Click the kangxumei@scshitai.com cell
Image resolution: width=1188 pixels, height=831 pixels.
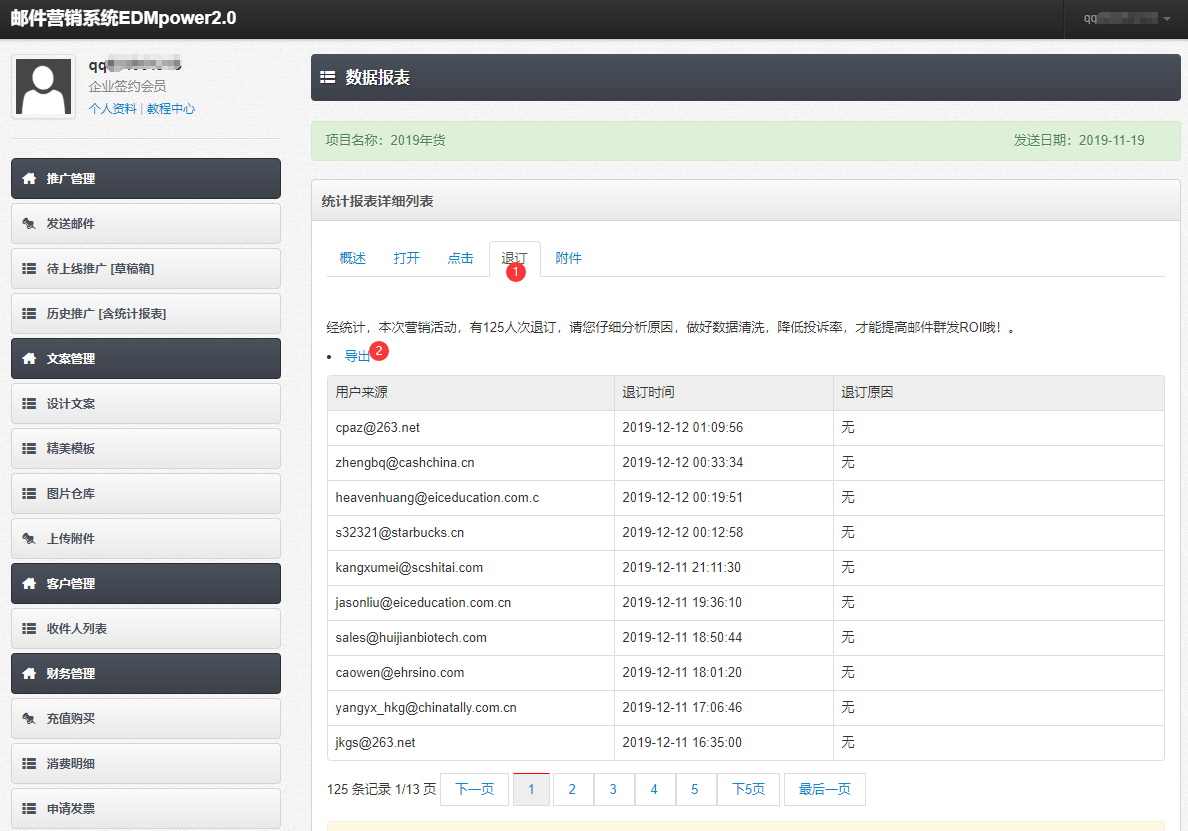click(471, 567)
